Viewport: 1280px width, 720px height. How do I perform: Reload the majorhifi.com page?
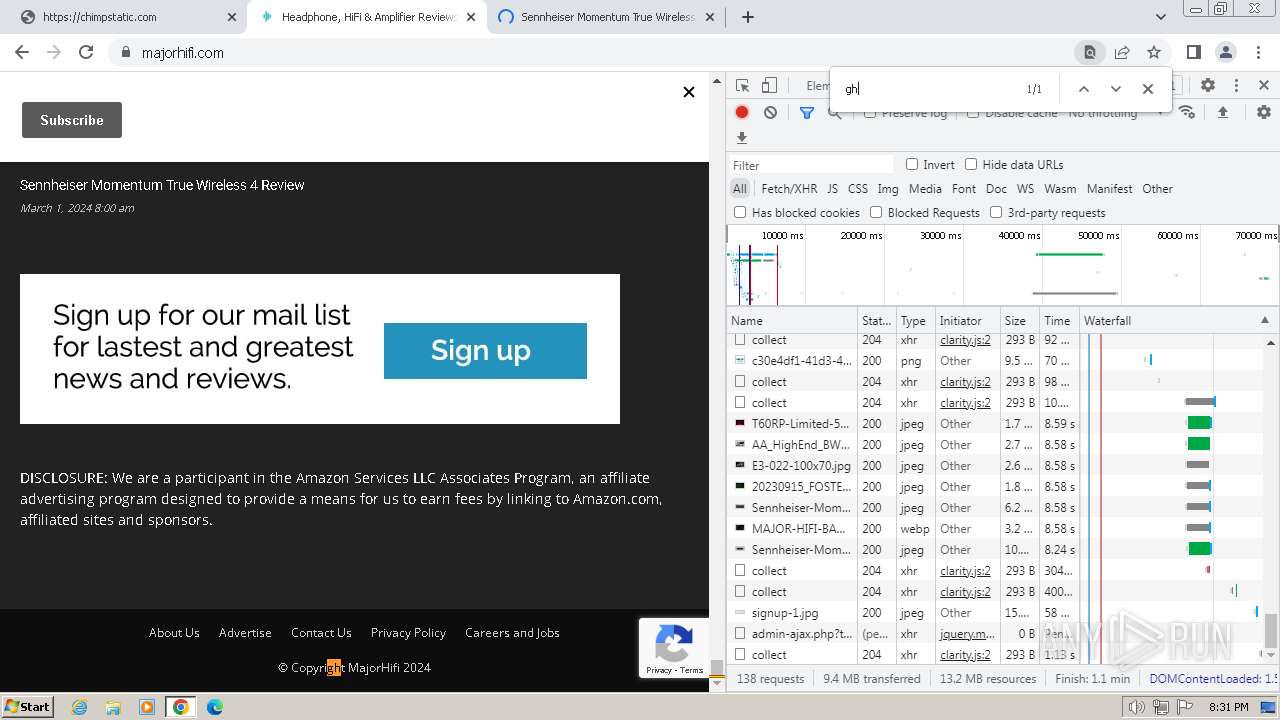86,52
